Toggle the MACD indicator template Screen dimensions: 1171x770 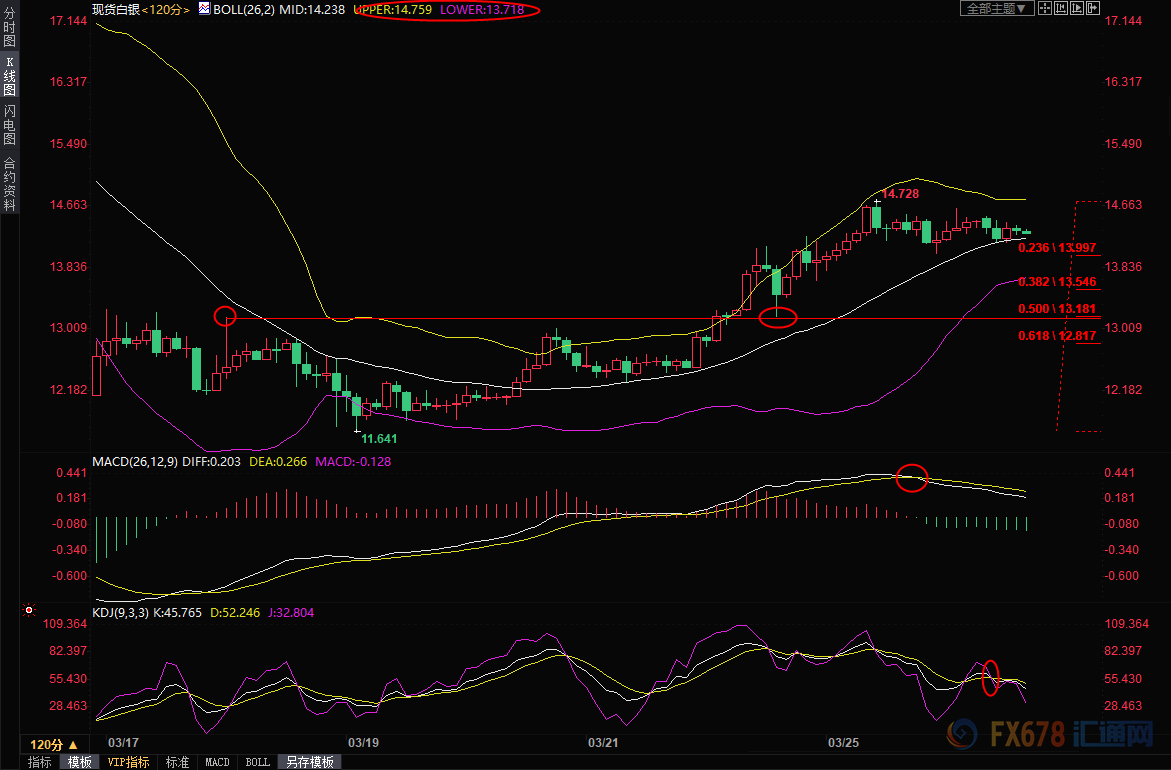(x=217, y=762)
